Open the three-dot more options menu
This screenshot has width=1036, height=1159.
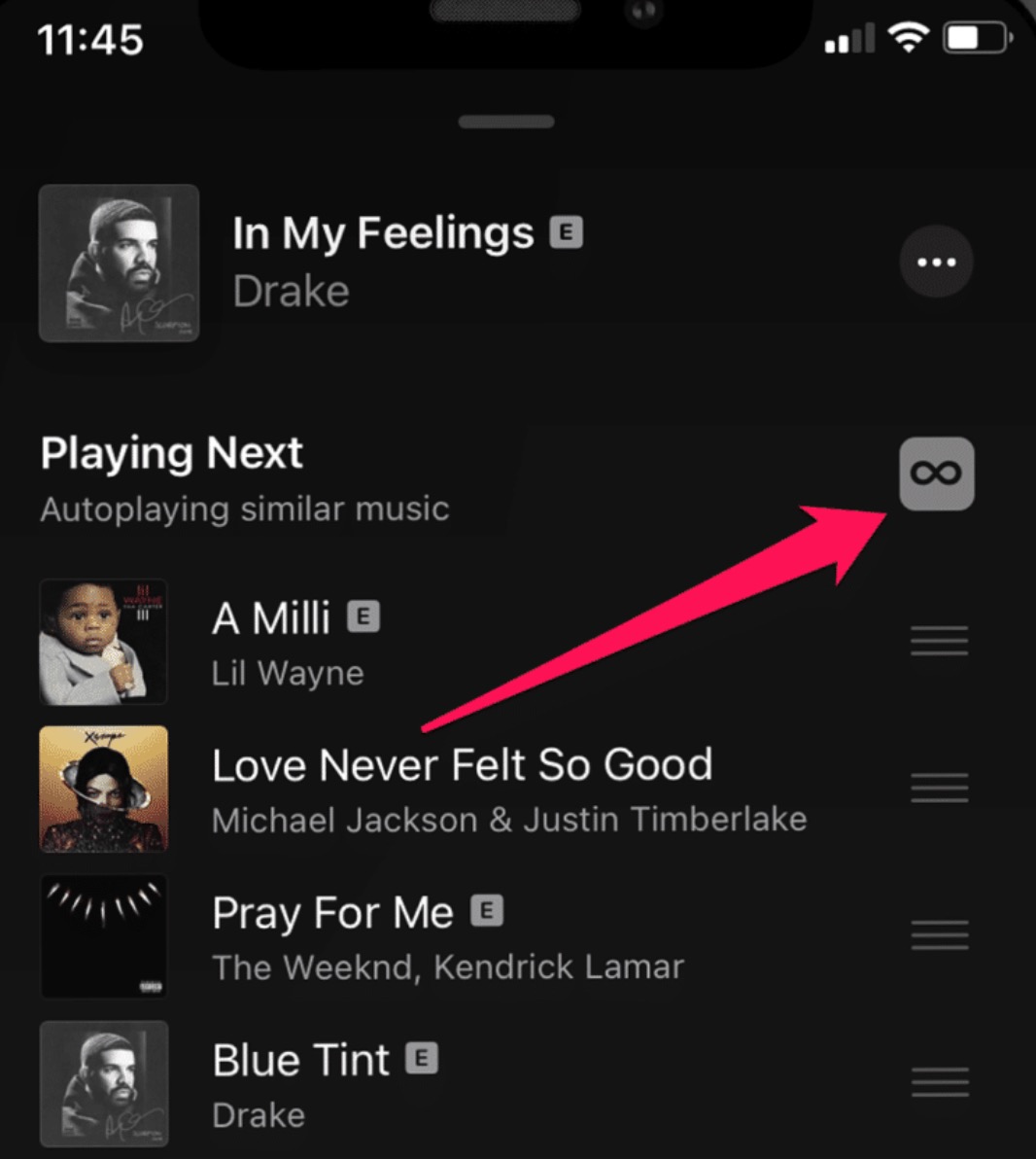click(x=936, y=262)
